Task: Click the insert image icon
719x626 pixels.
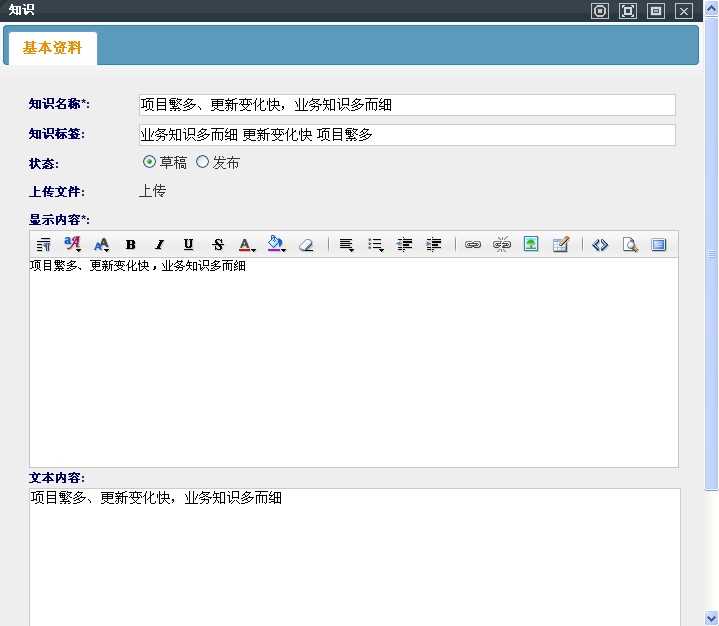Action: pos(531,245)
